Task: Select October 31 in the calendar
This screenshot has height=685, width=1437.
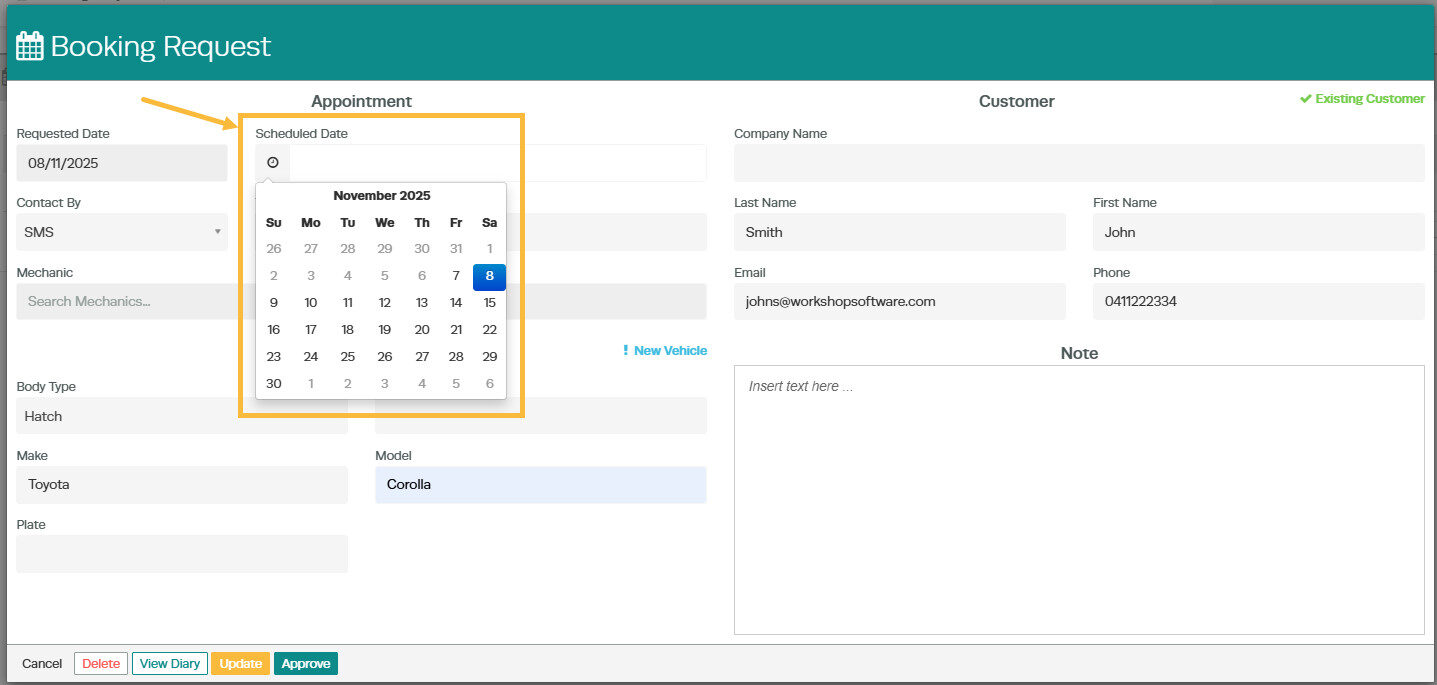Action: pyautogui.click(x=456, y=249)
